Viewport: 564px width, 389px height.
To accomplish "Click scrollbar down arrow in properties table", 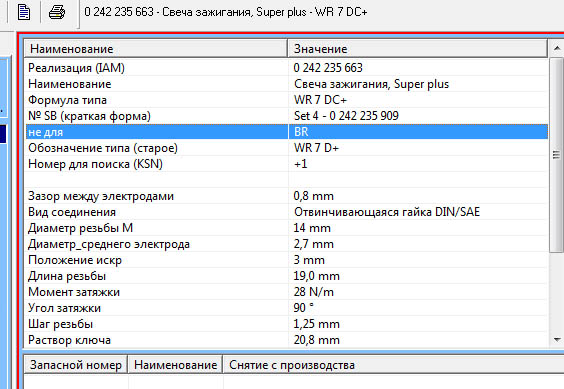I will (x=557, y=340).
